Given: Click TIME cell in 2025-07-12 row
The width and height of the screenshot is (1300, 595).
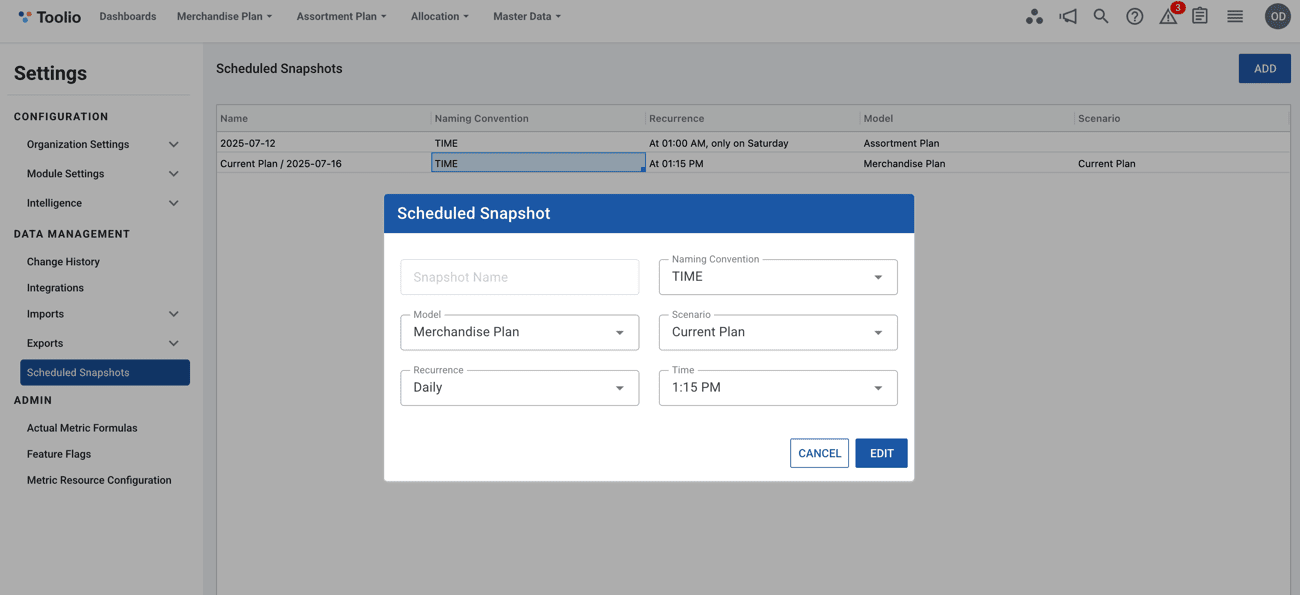Looking at the screenshot, I should 538,143.
